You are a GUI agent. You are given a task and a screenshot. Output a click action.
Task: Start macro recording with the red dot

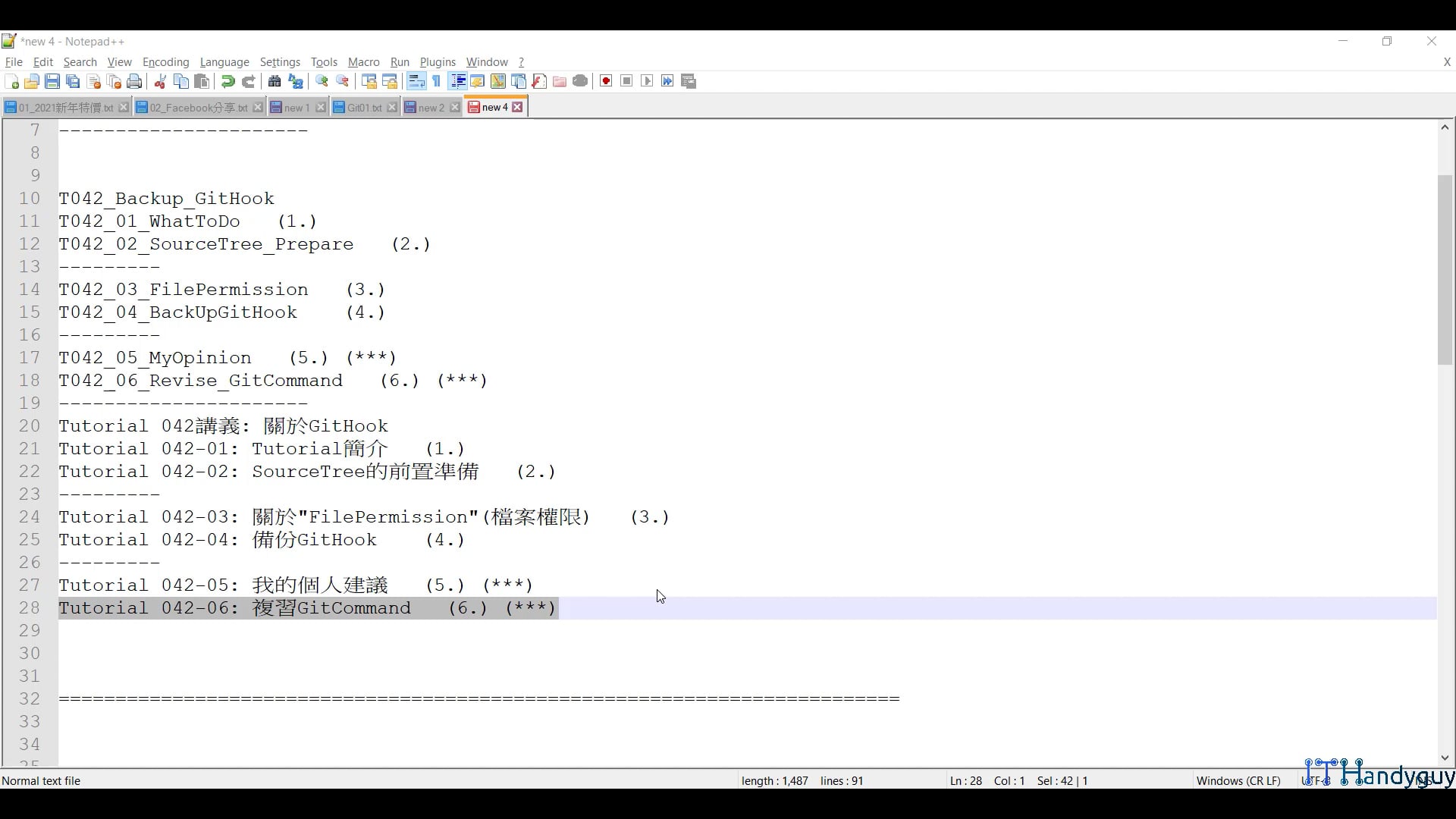(x=606, y=82)
